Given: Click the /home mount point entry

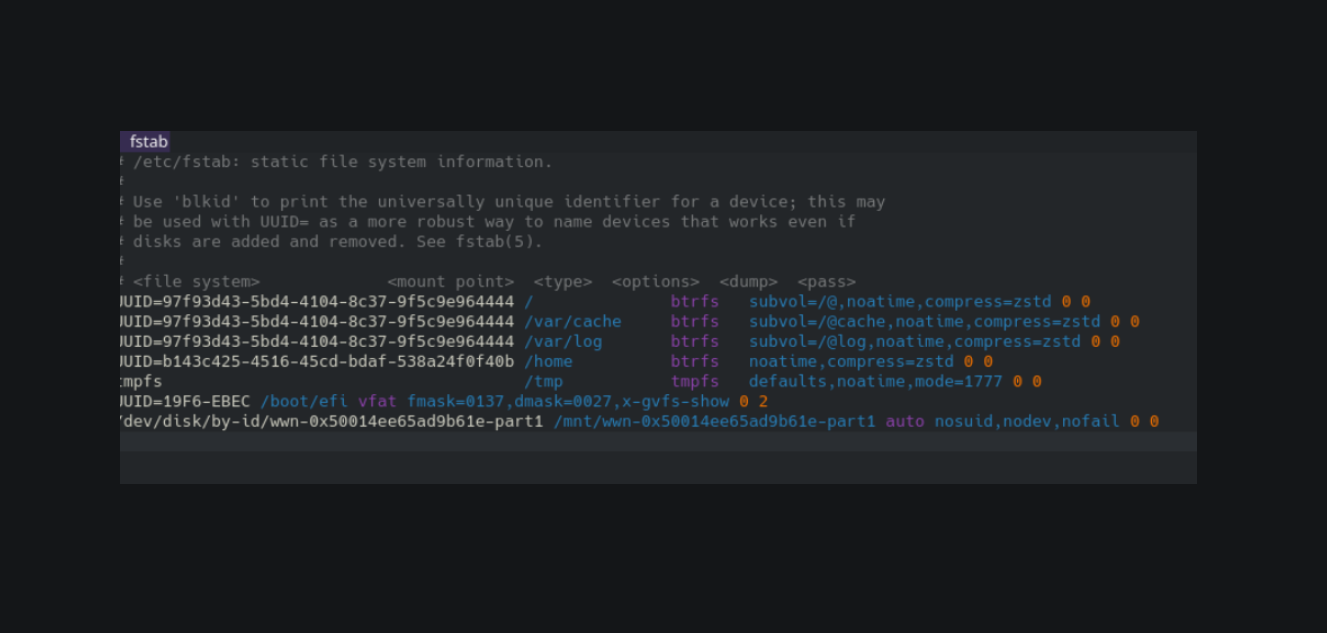Looking at the screenshot, I should pyautogui.click(x=548, y=362).
